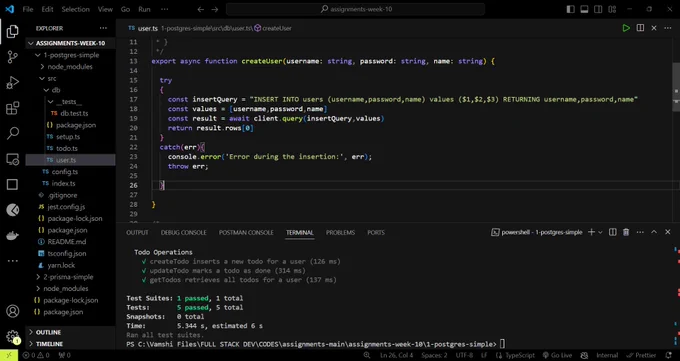Viewport: 680px width, 361px height.
Task: Switch to the PROBLEMS tab
Action: pyautogui.click(x=340, y=233)
